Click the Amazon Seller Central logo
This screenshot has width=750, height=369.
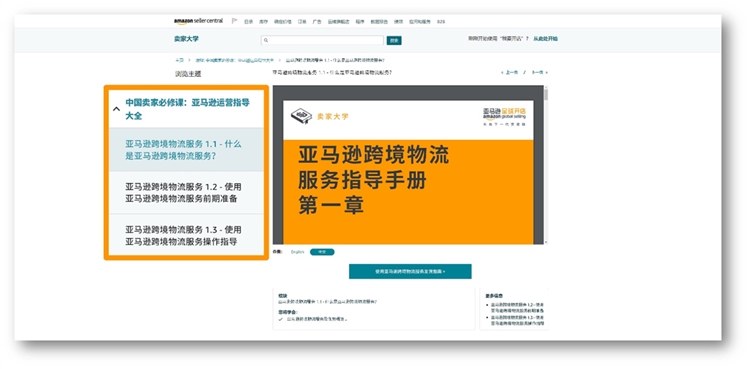(198, 21)
